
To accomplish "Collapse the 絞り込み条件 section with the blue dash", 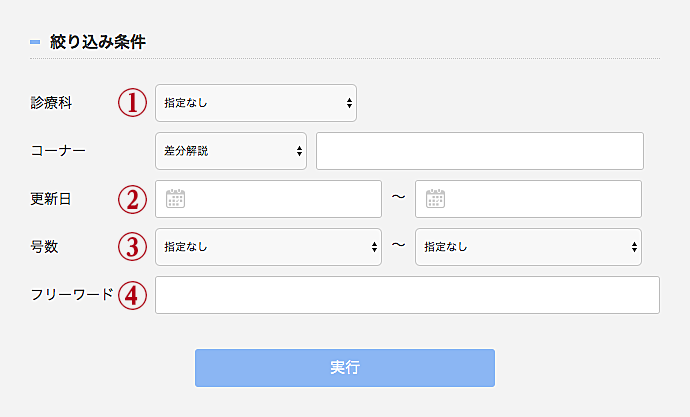I will (35, 42).
